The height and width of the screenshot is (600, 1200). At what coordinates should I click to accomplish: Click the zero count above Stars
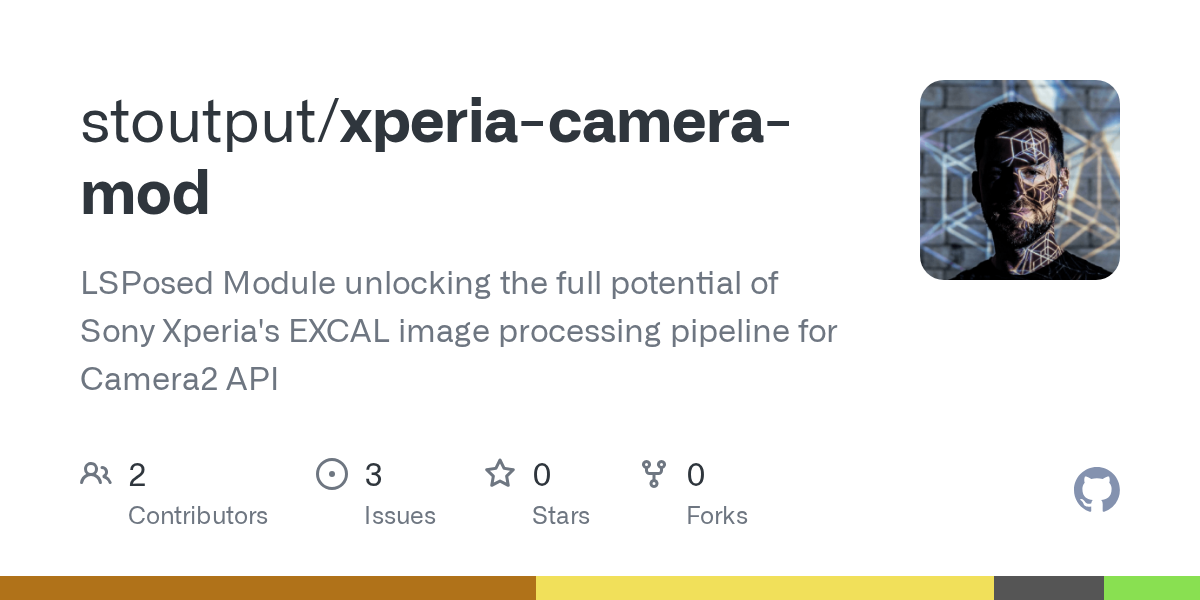pos(541,475)
